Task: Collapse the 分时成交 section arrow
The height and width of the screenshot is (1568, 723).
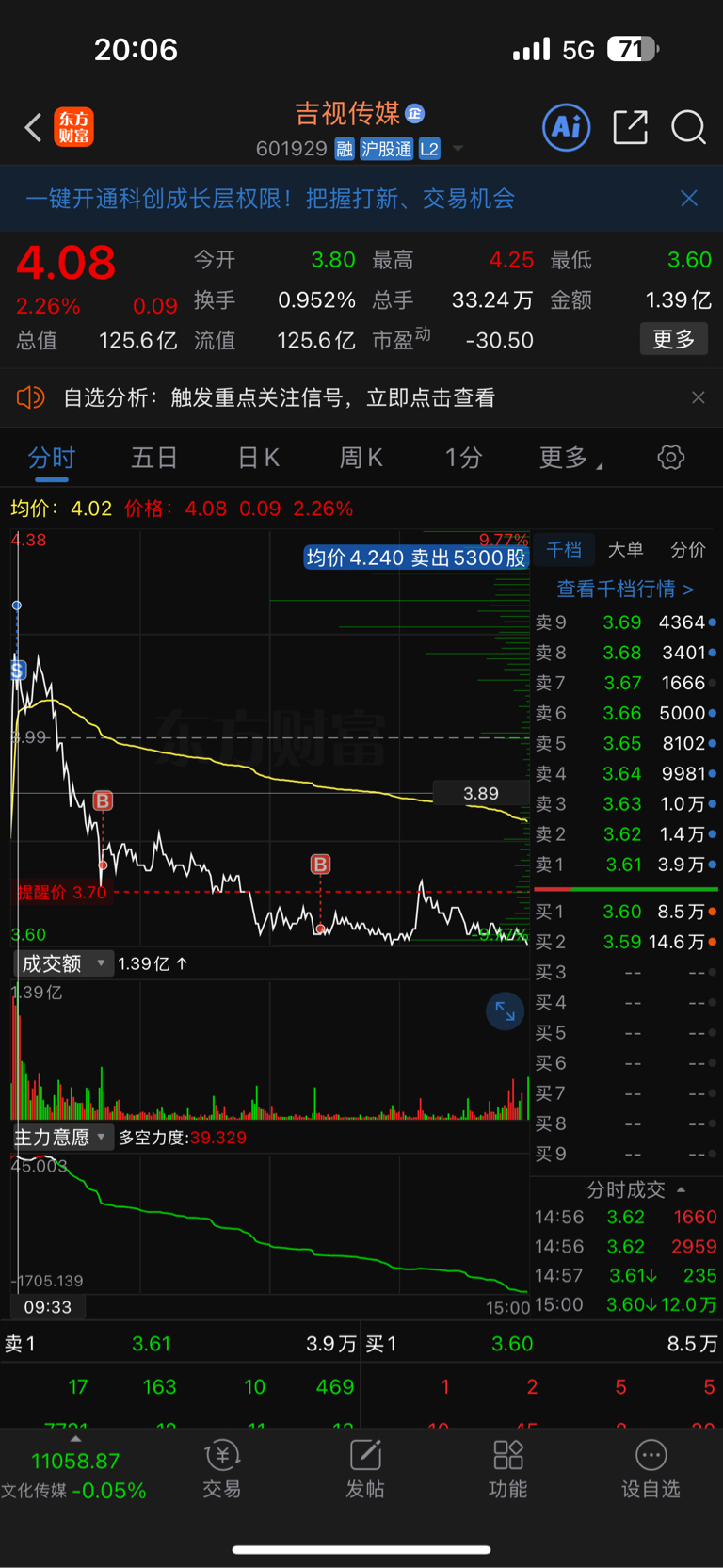Action: tap(681, 1189)
